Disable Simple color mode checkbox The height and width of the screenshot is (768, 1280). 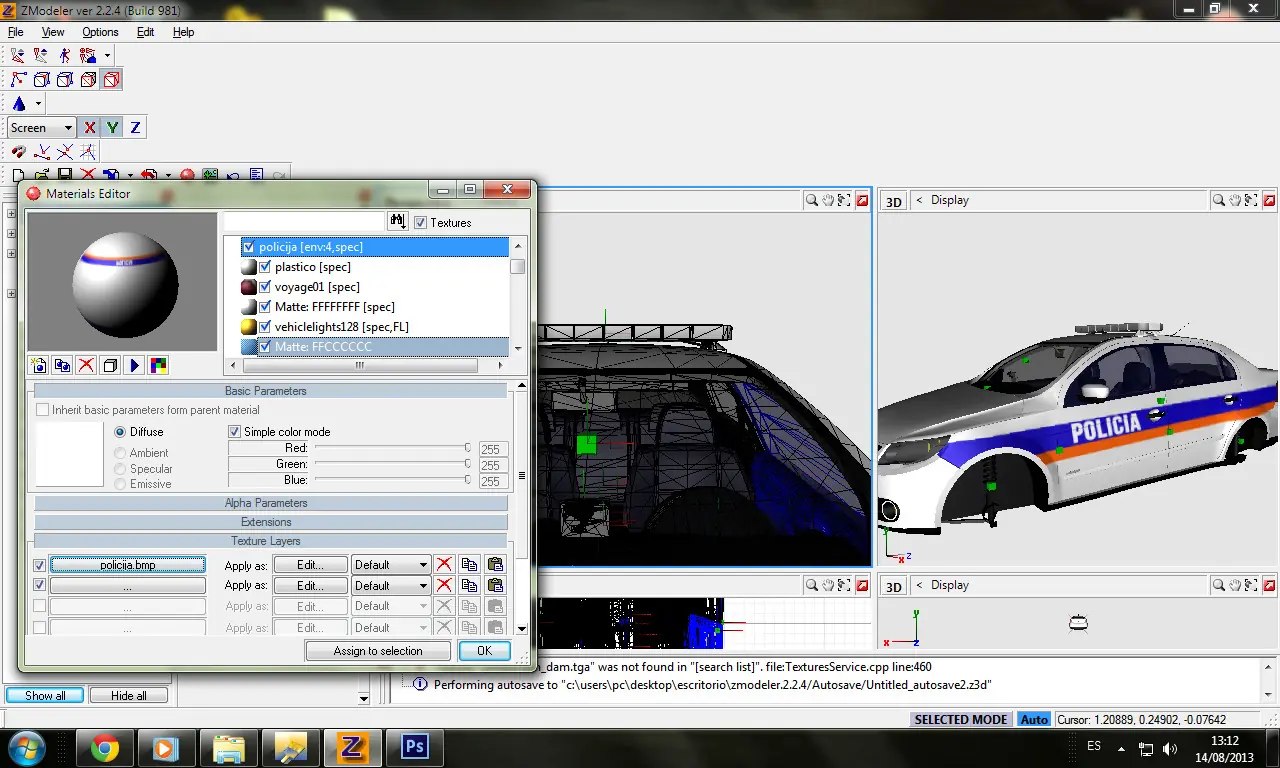click(235, 432)
